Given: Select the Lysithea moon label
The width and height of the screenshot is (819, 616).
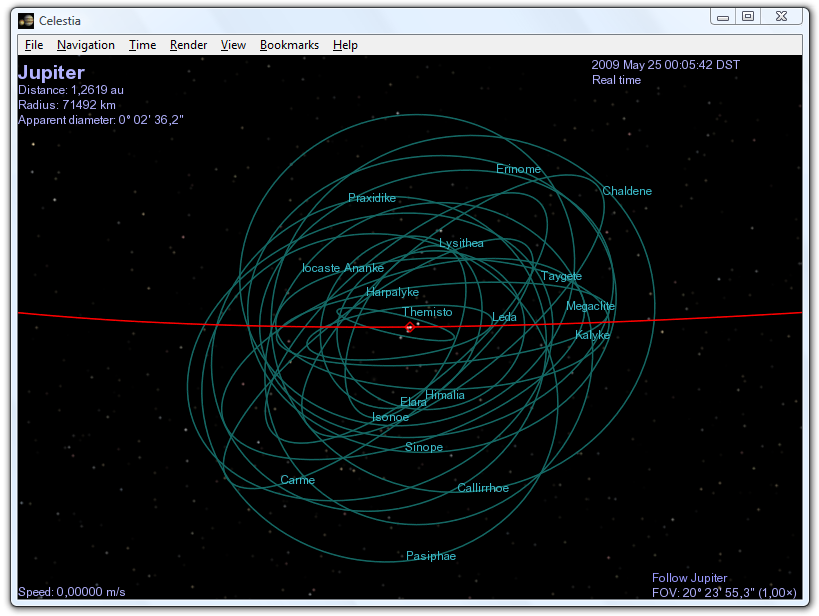Looking at the screenshot, I should [461, 243].
